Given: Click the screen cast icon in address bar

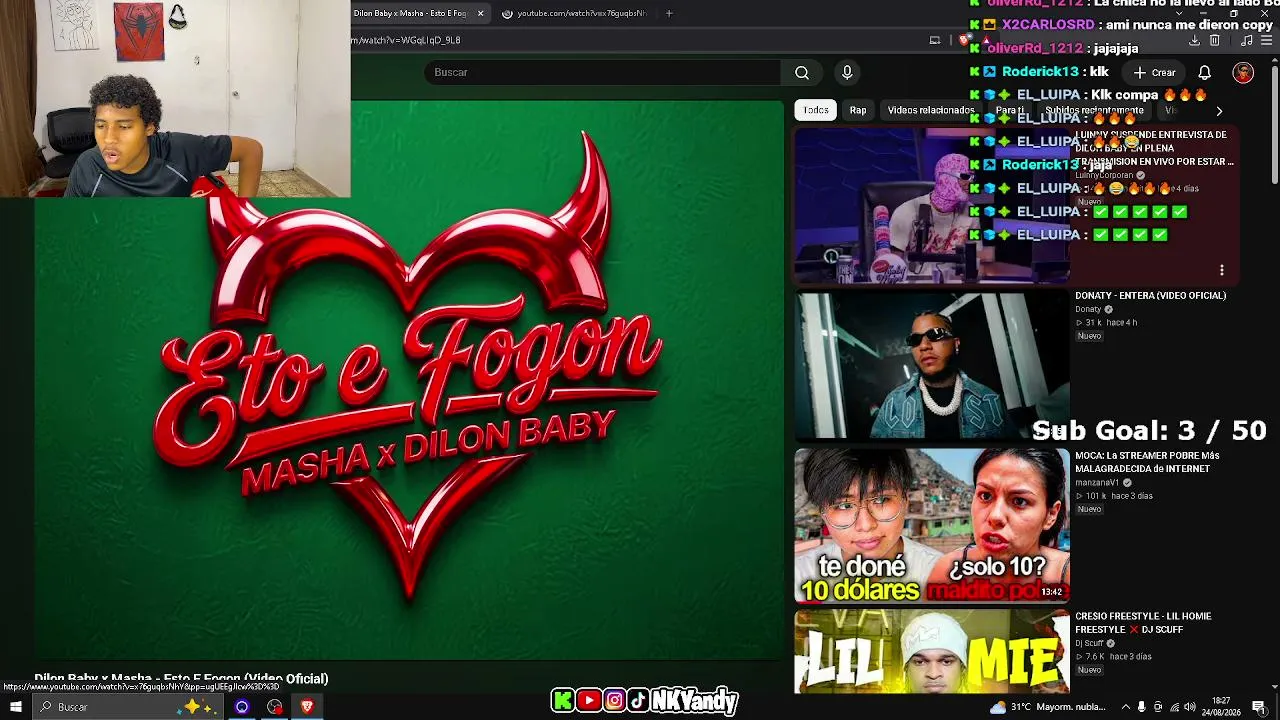Looking at the screenshot, I should (x=935, y=40).
